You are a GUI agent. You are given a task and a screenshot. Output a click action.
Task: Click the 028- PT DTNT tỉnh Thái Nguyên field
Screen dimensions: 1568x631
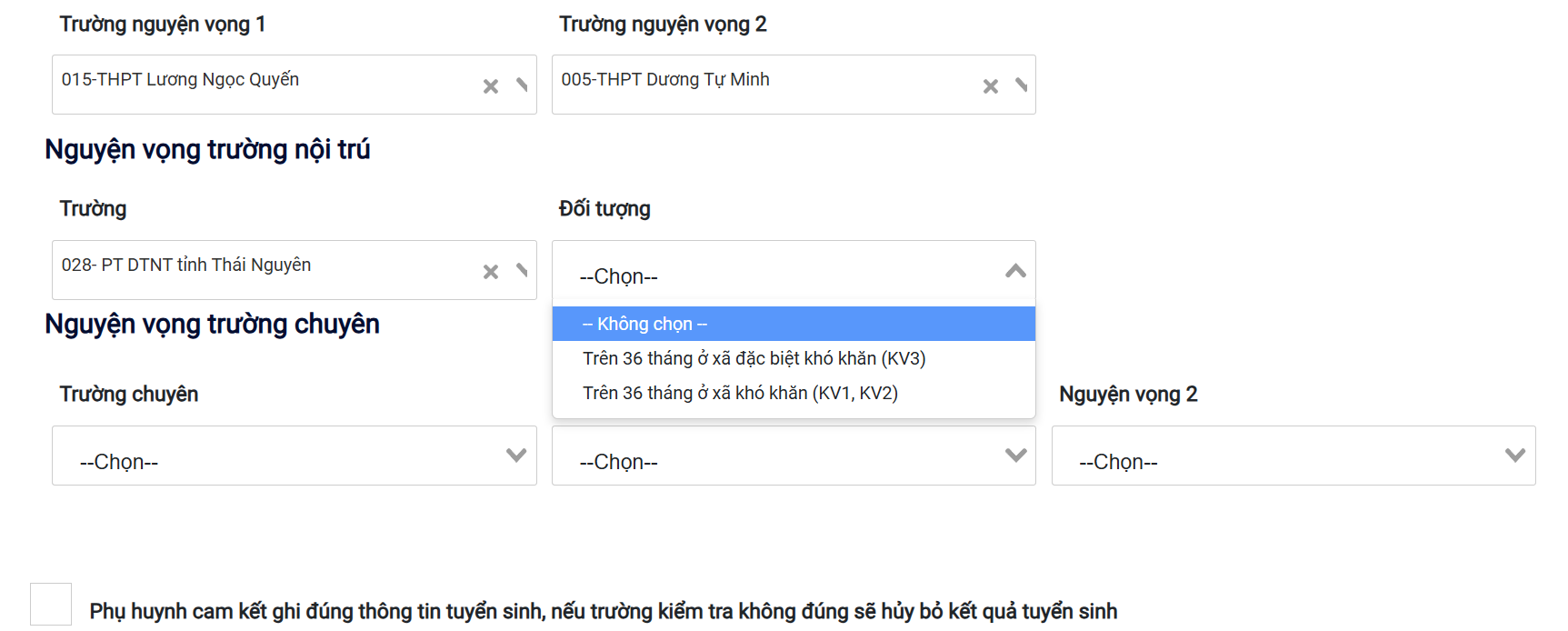(264, 270)
